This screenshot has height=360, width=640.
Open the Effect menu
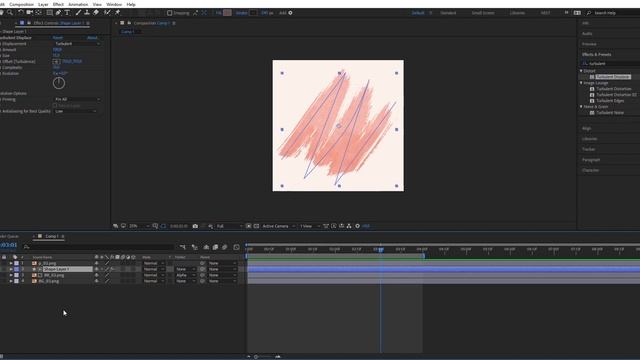tap(58, 4)
